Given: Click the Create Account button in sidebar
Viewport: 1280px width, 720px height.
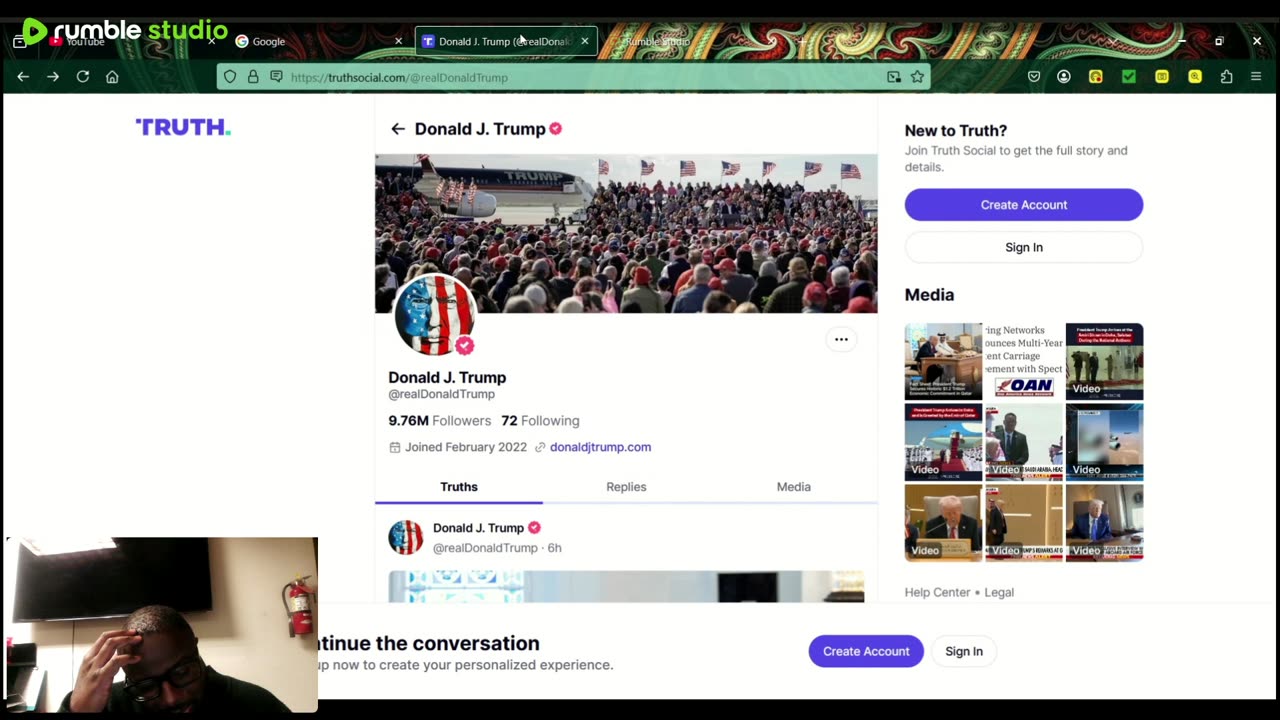Looking at the screenshot, I should pos(1024,205).
